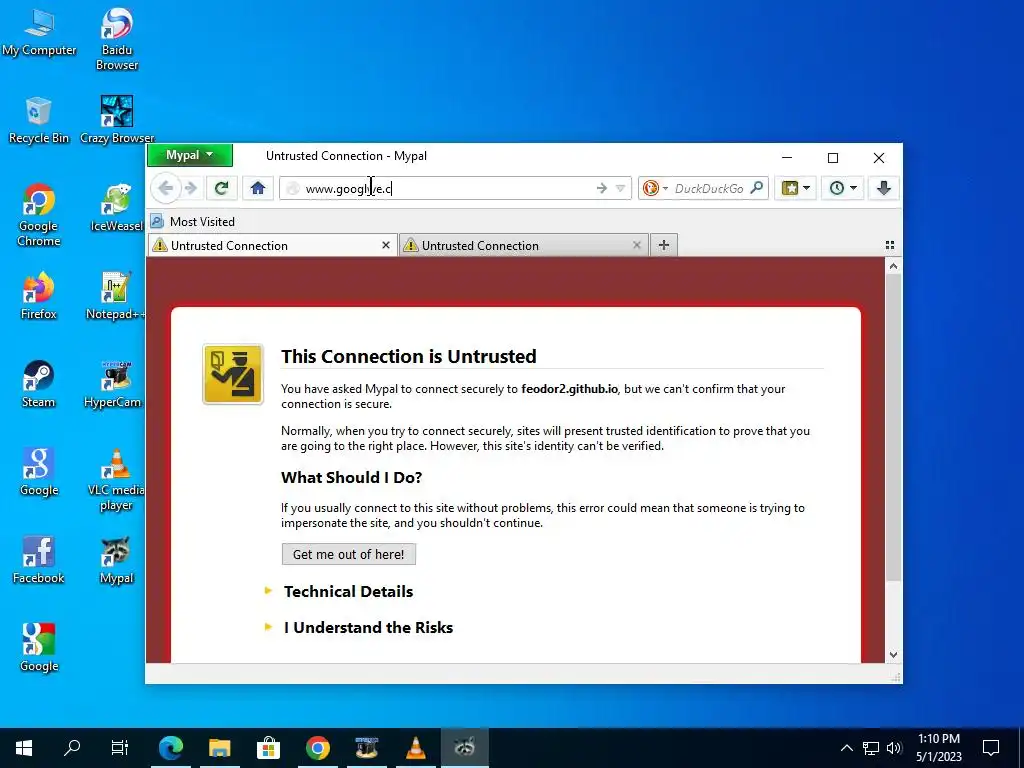Select the Mypal raccoon desktop icon
Image resolution: width=1024 pixels, height=768 pixels.
click(x=116, y=560)
